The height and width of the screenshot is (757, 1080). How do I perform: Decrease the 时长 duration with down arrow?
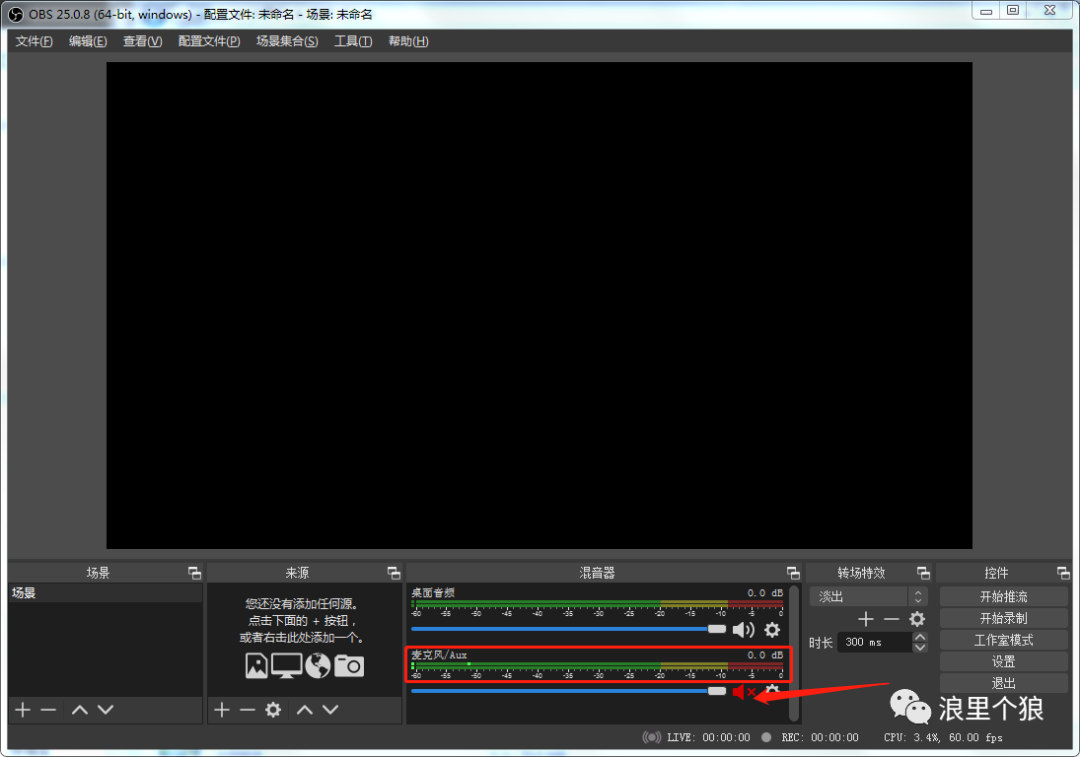(x=920, y=647)
